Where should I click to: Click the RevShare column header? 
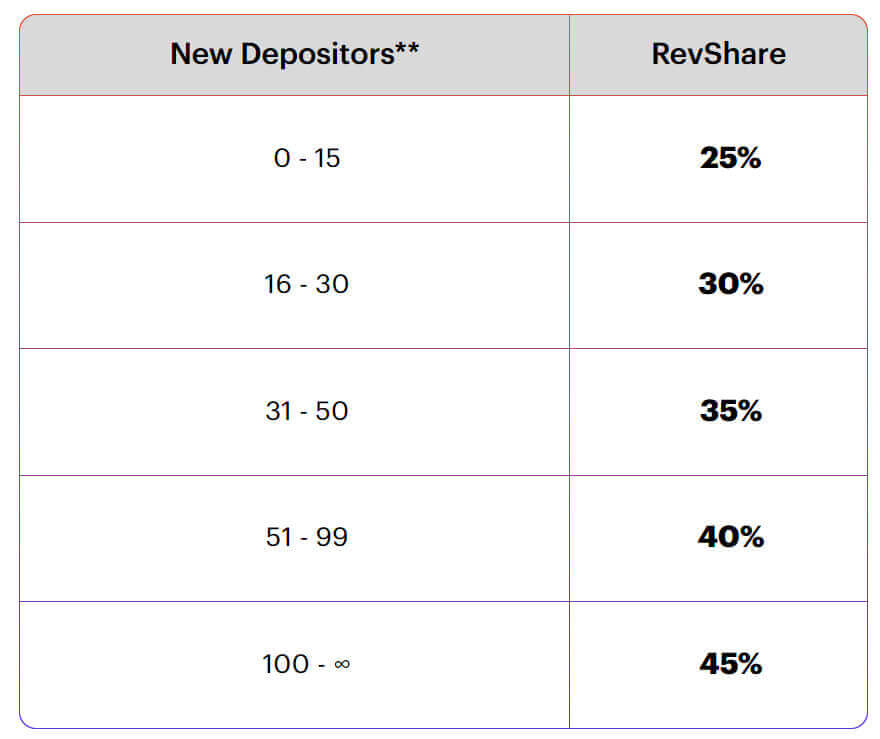[x=718, y=54]
